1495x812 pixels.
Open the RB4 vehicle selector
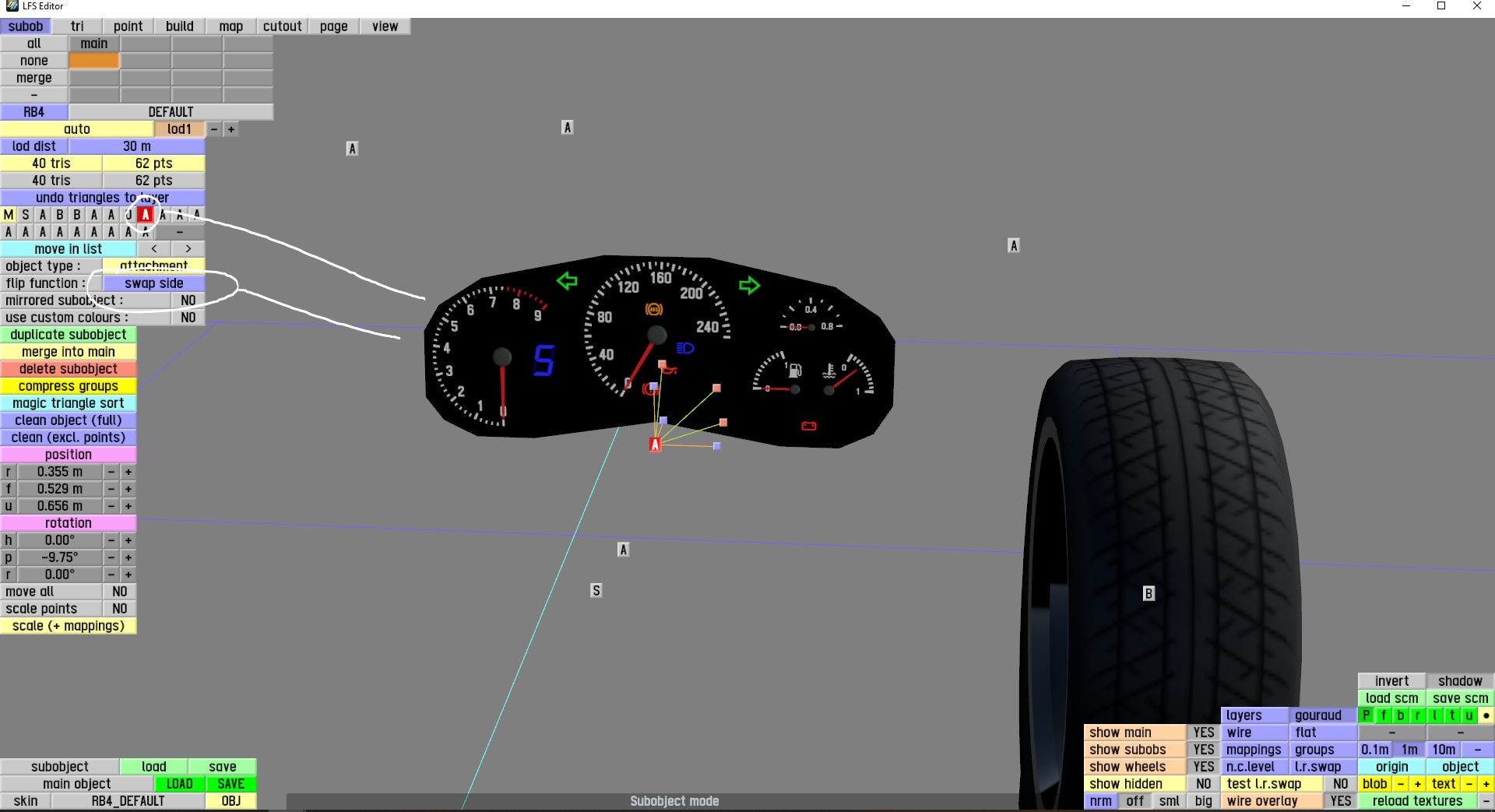point(34,112)
